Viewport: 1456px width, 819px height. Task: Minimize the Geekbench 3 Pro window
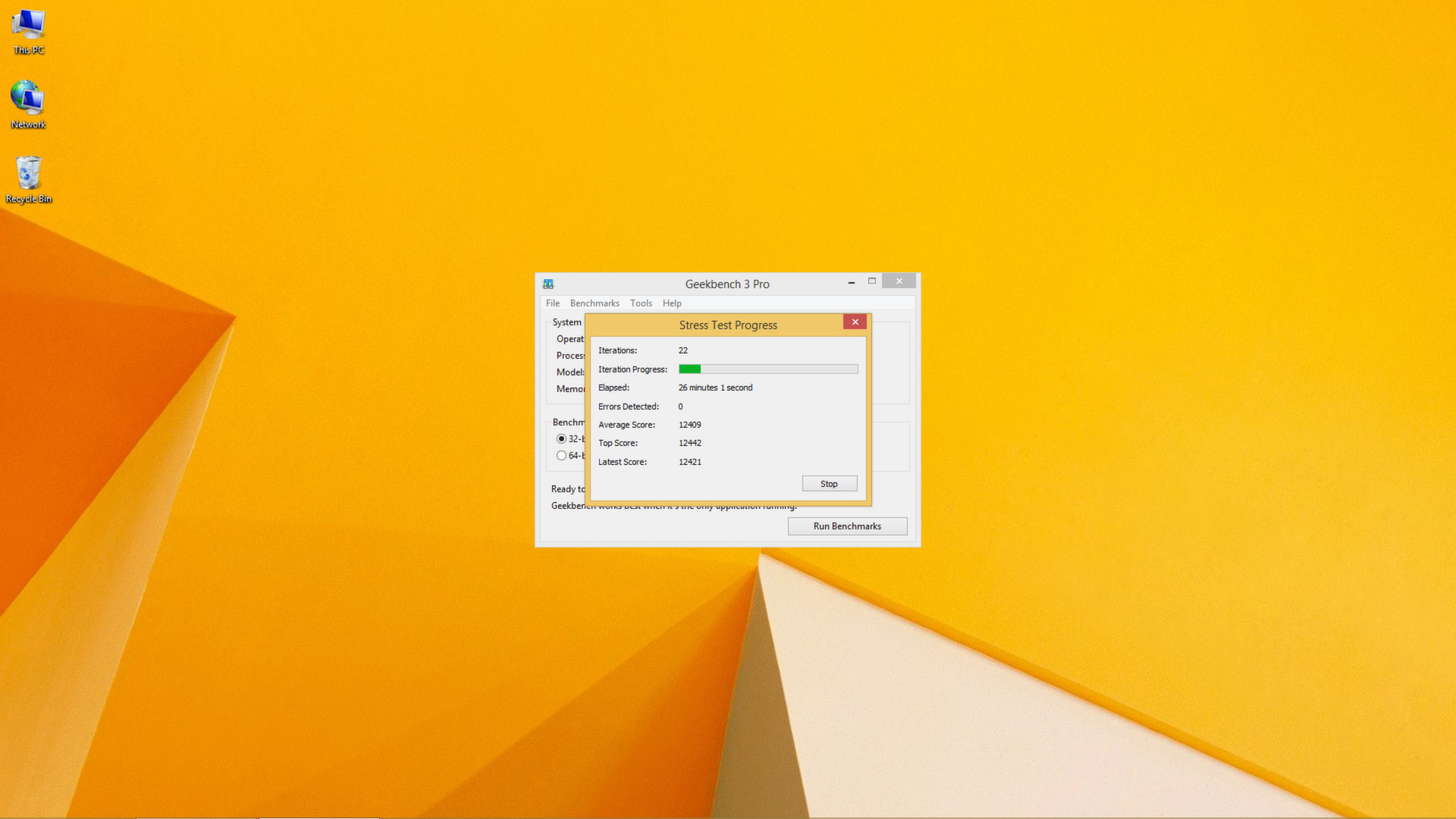click(851, 281)
